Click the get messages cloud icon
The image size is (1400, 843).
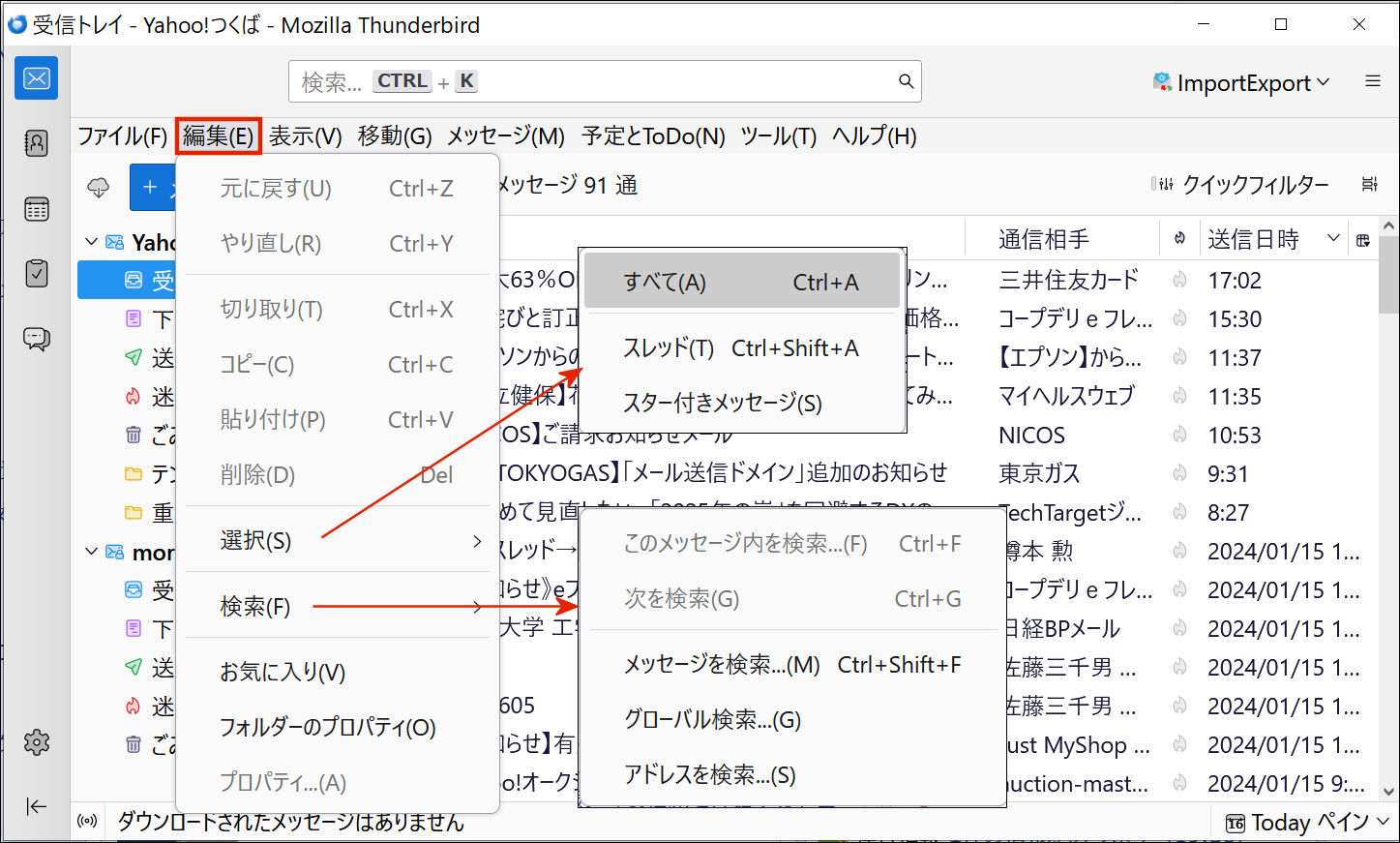(99, 187)
